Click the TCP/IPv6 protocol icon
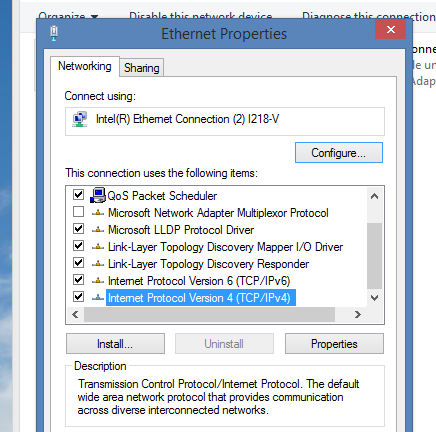 coord(98,281)
